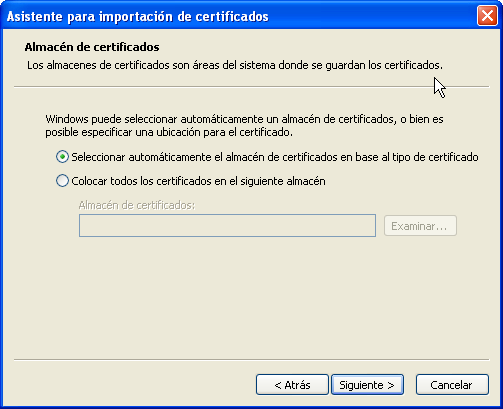The height and width of the screenshot is (409, 503).
Task: Click the greyed-out Examinar... button
Action: coord(420,226)
